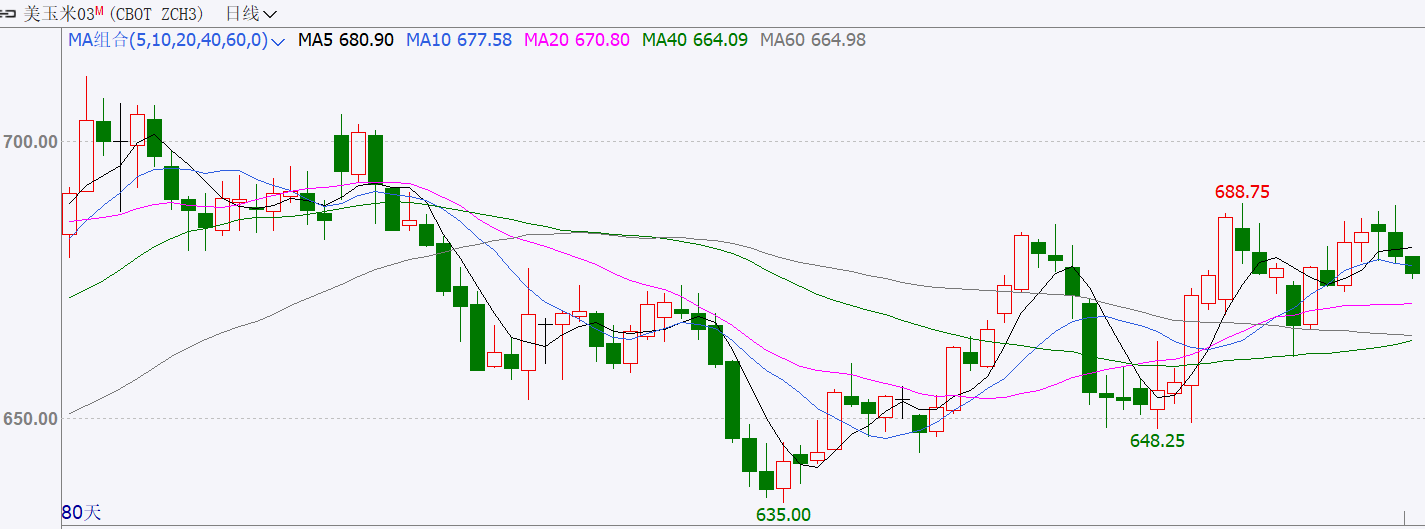Click the 80天 range label
Screen dimensions: 1425x529
tap(82, 513)
